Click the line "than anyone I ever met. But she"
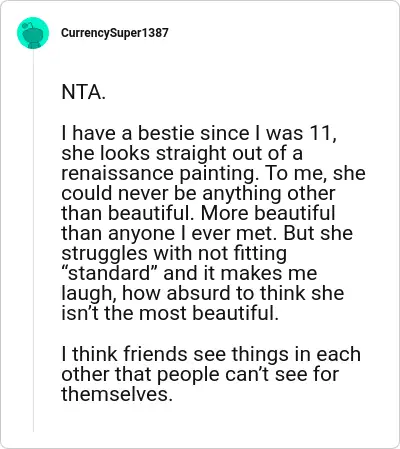 [x=207, y=233]
